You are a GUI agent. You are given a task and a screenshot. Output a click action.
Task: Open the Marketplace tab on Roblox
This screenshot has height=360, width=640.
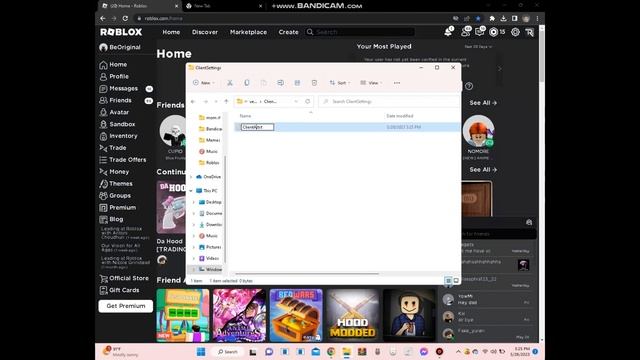coord(248,32)
